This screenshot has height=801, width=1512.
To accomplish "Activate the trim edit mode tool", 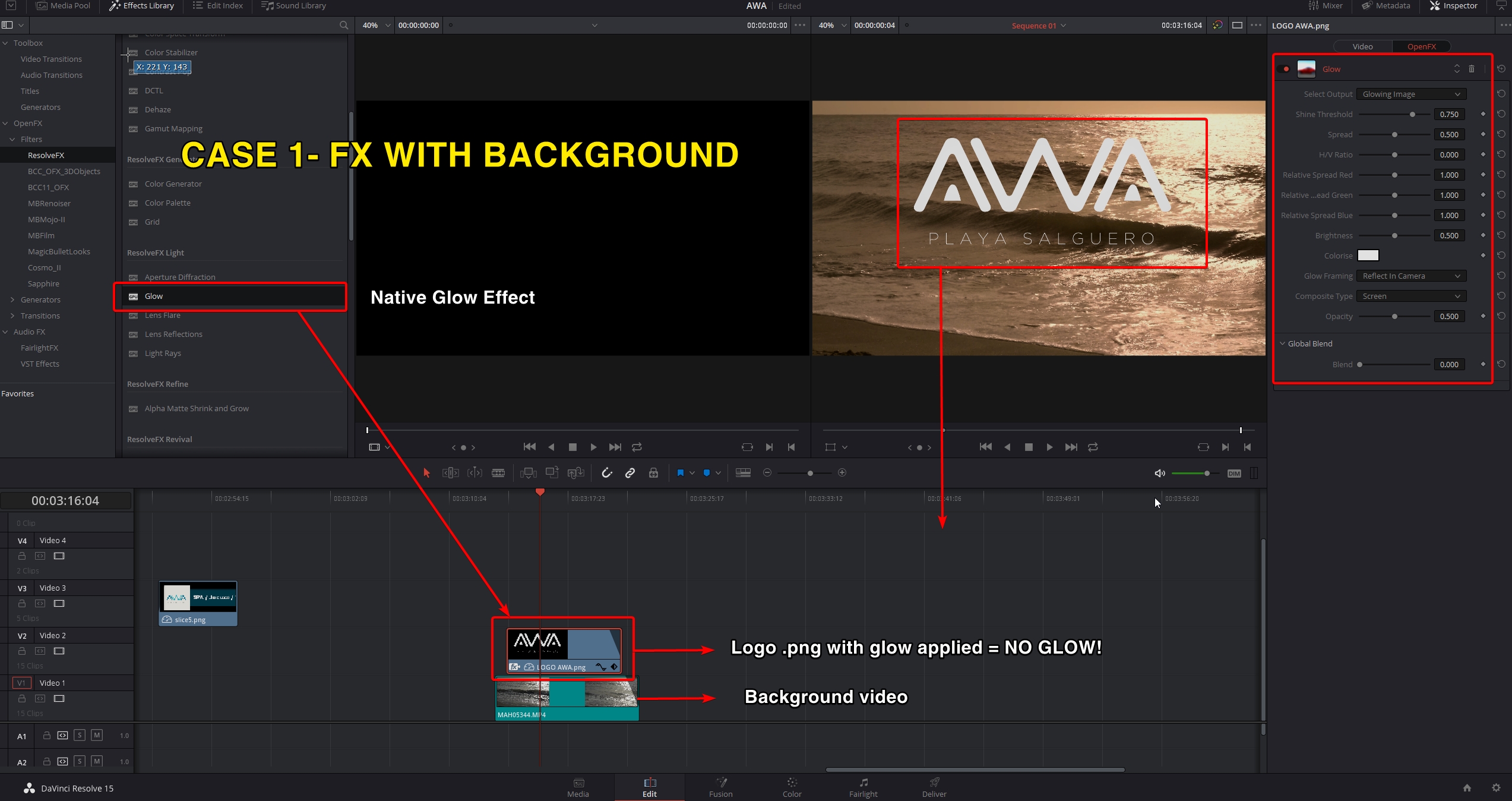I will (451, 473).
